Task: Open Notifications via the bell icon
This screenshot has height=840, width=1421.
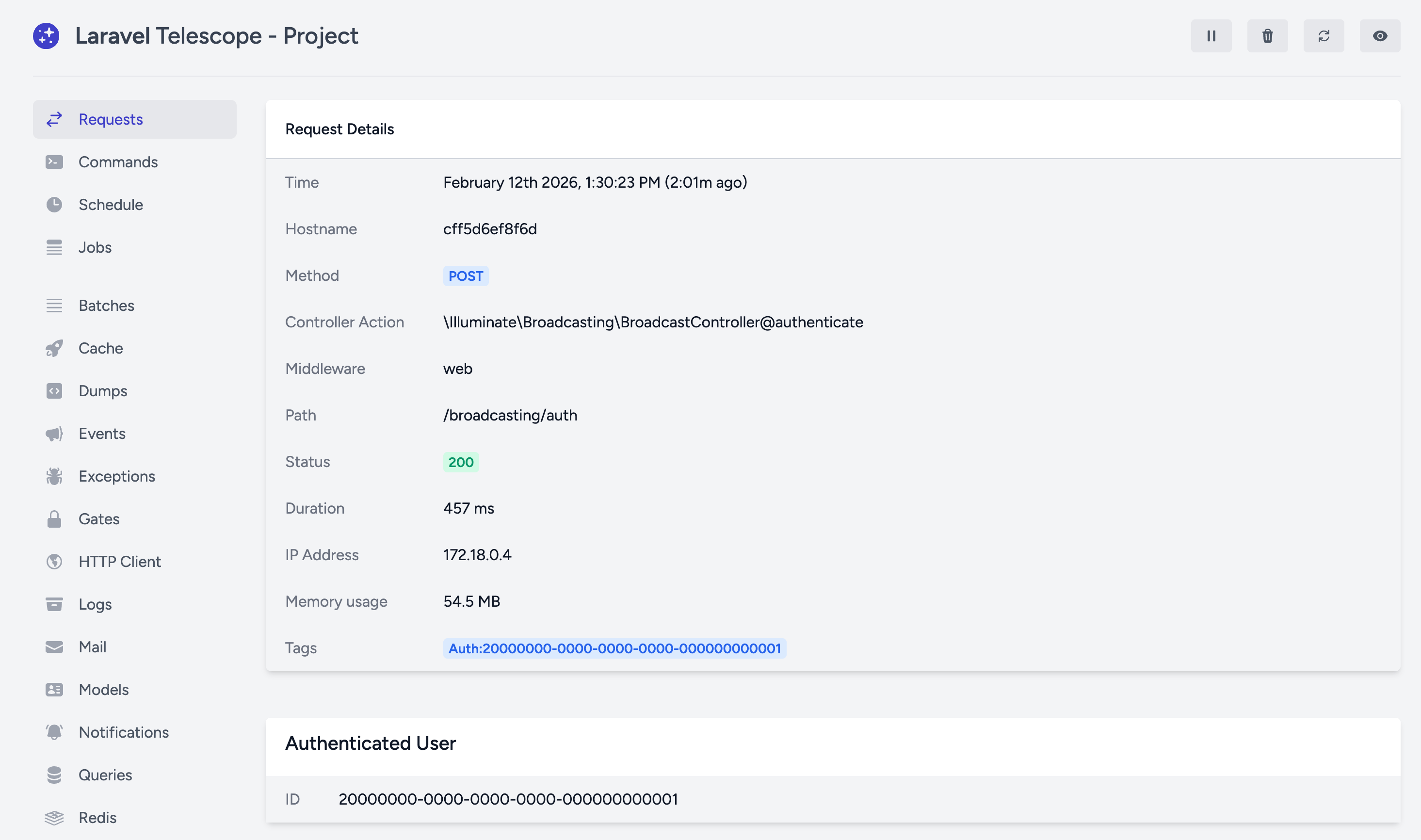Action: point(54,732)
